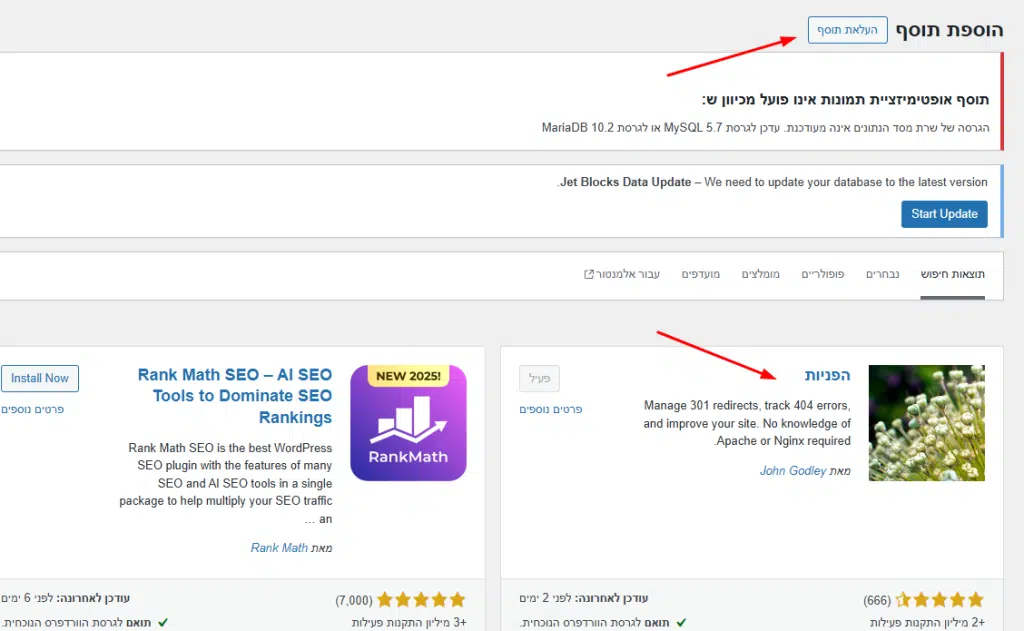Open the תוצאות חיפוש tab
The height and width of the screenshot is (631, 1024).
click(x=952, y=274)
